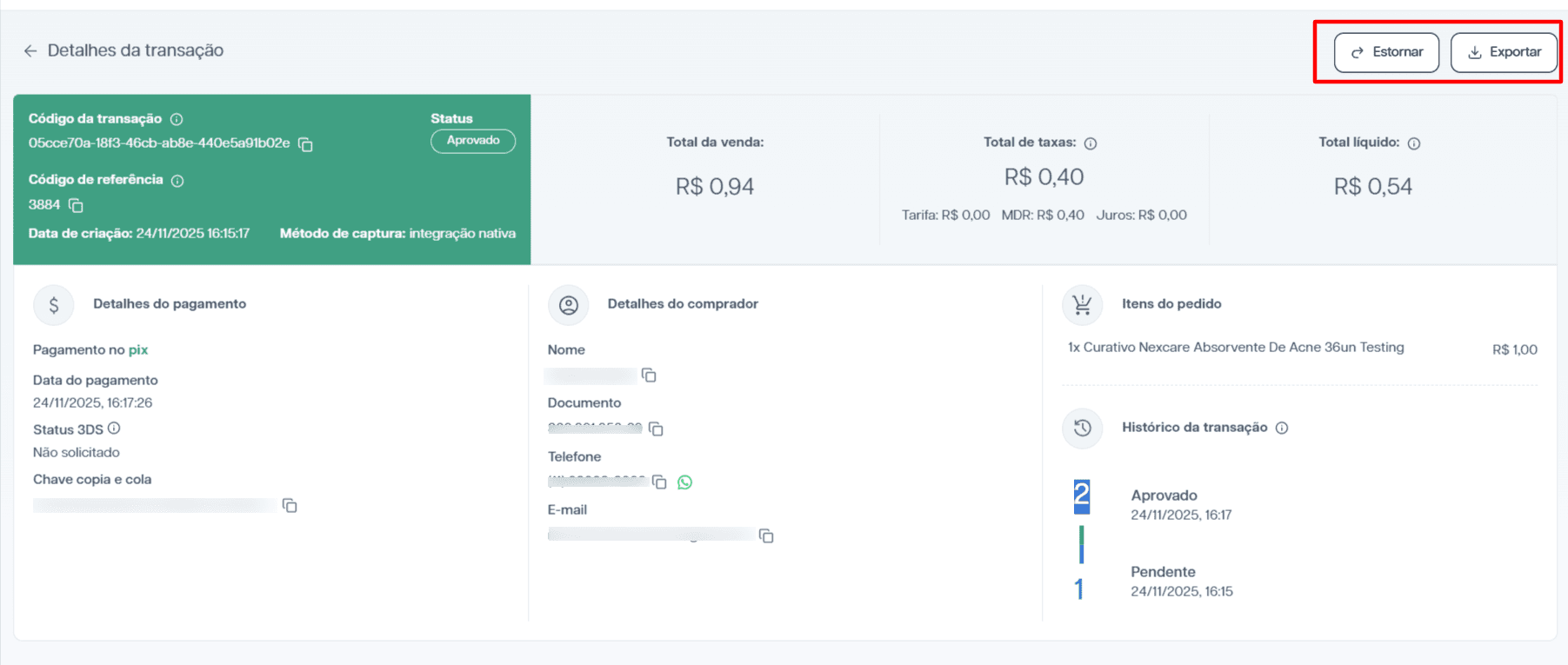
Task: Click the cart icon of Itens do pedido
Action: pos(1083,305)
